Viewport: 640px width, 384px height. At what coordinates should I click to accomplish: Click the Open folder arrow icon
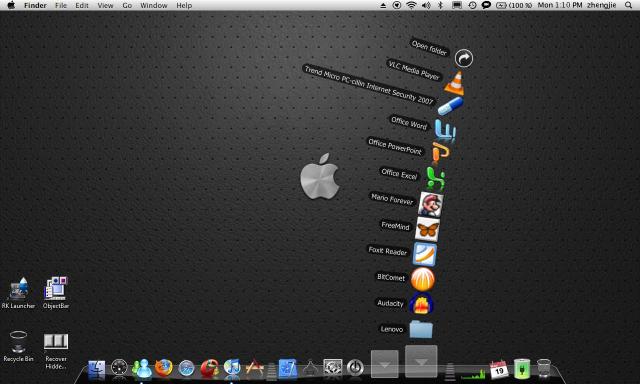[x=464, y=58]
